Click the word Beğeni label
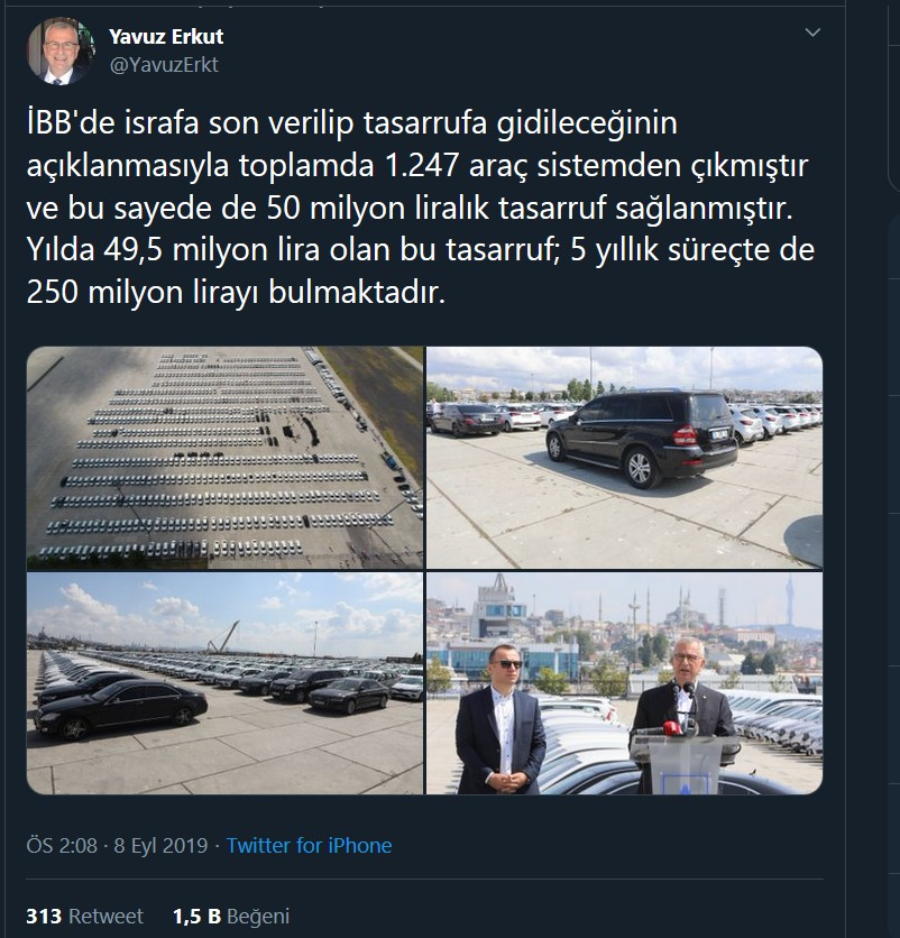Screen dimensions: 900x938 pyautogui.click(x=258, y=916)
